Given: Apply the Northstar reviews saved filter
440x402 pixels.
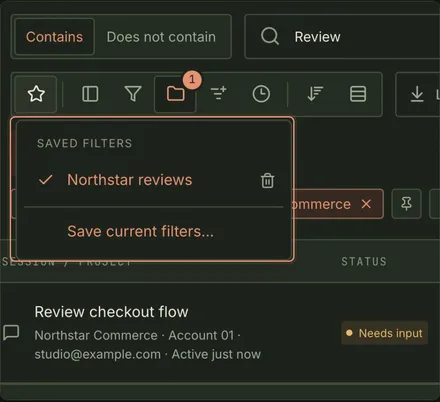Looking at the screenshot, I should pyautogui.click(x=129, y=180).
